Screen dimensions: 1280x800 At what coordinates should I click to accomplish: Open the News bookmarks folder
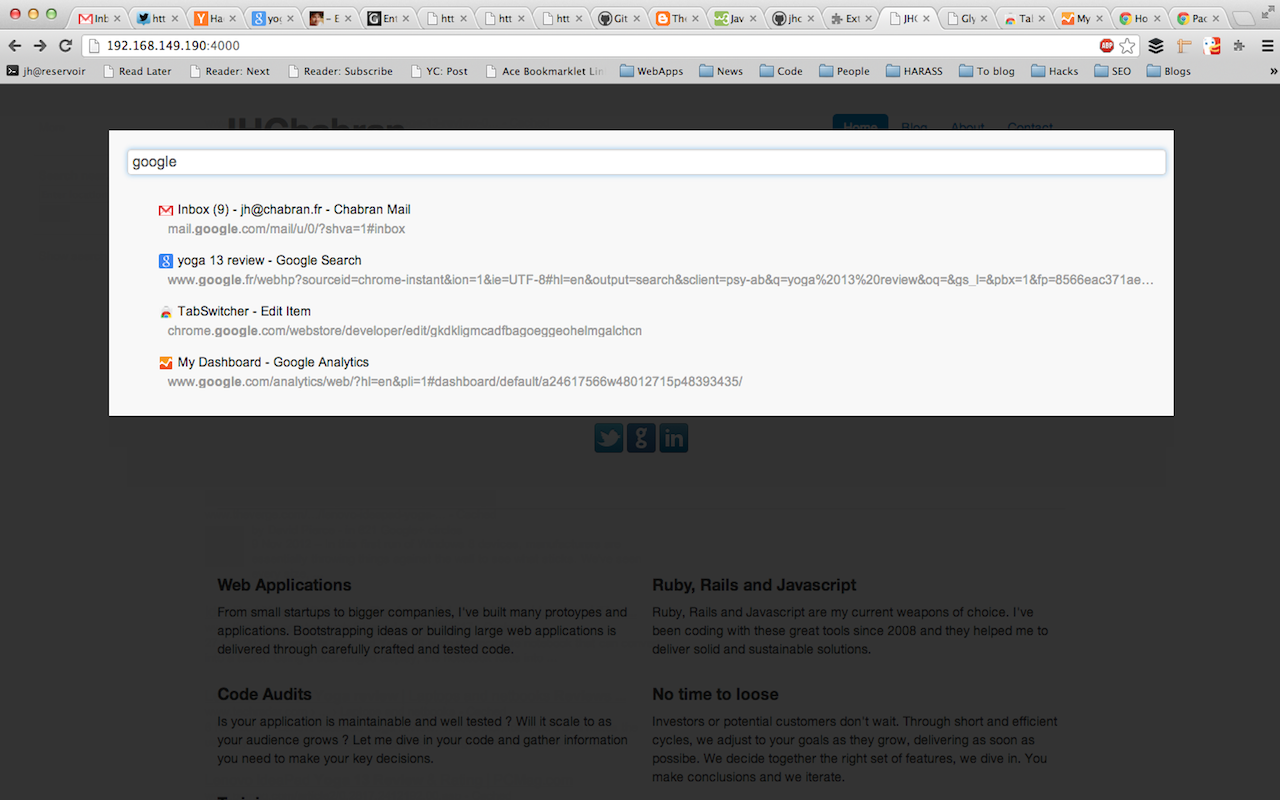[x=721, y=71]
